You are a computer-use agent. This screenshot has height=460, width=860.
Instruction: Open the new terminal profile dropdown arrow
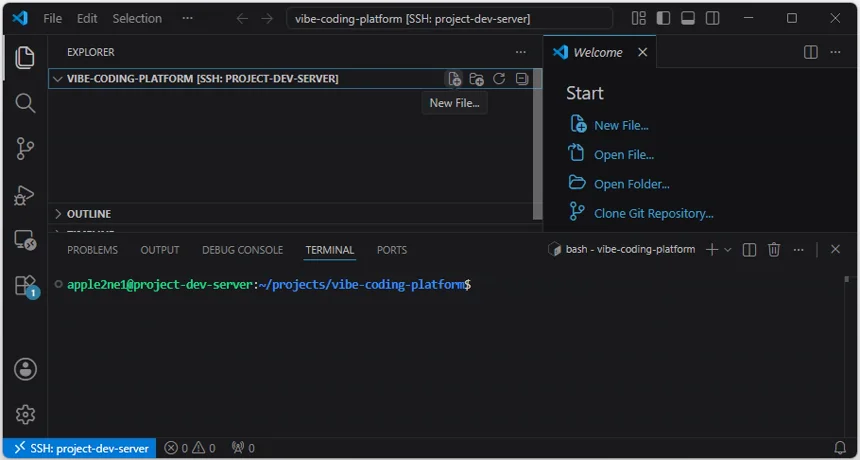[728, 250]
